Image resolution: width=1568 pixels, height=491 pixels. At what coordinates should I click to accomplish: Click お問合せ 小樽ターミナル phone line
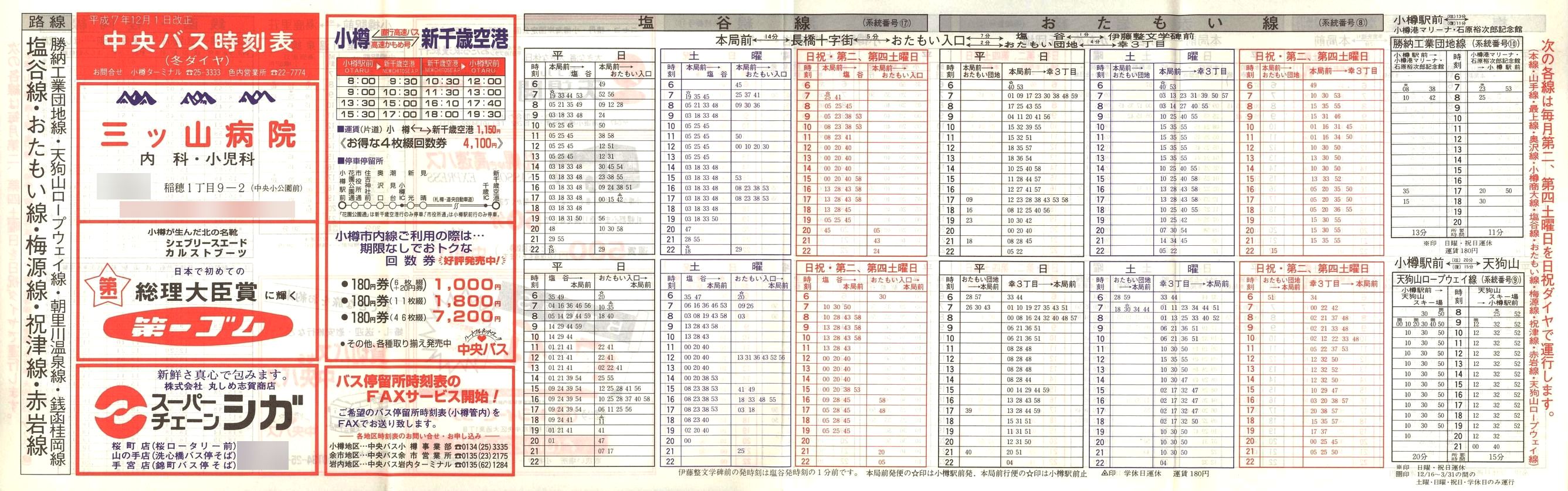point(199,72)
